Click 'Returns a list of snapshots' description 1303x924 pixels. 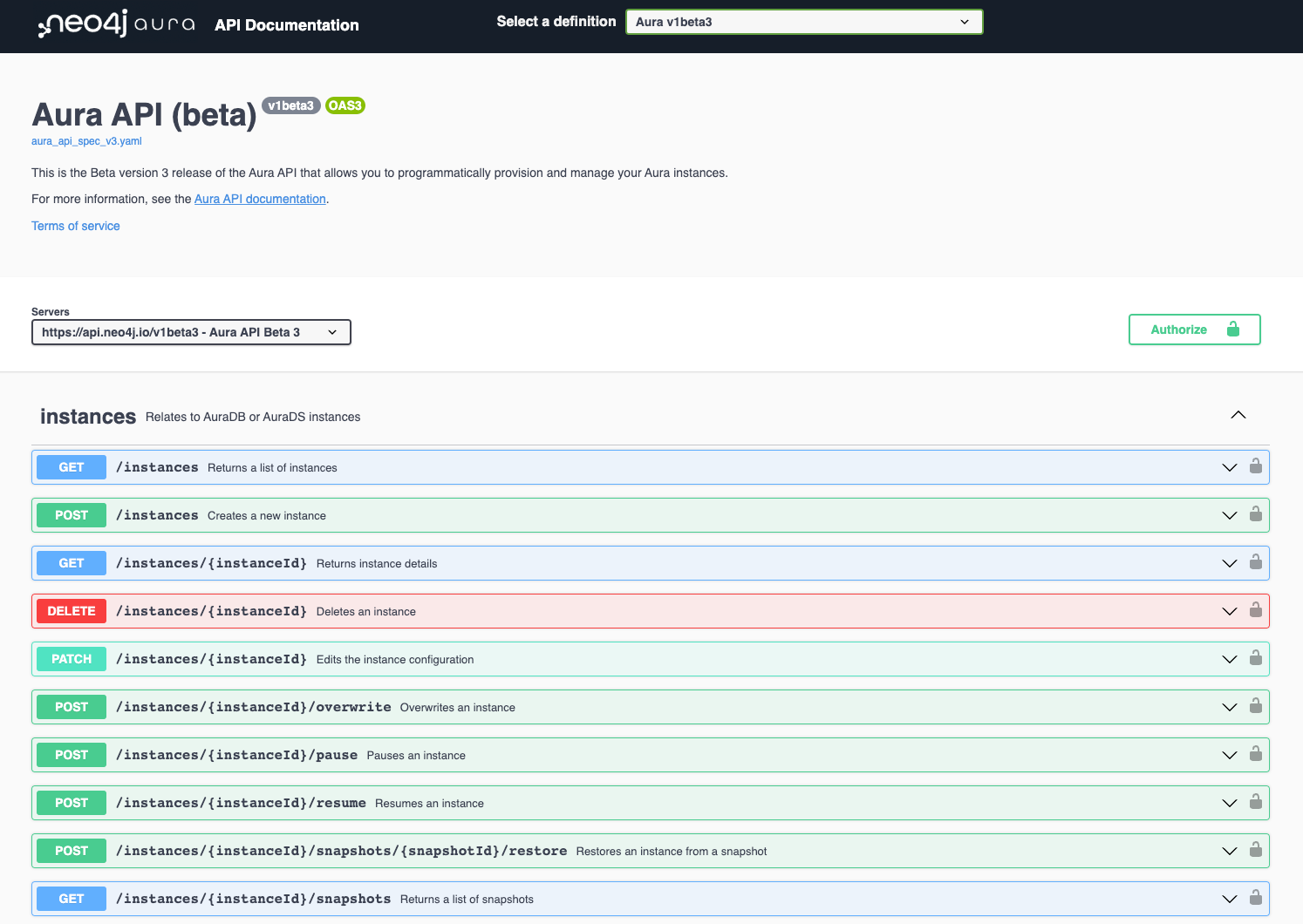[467, 900]
